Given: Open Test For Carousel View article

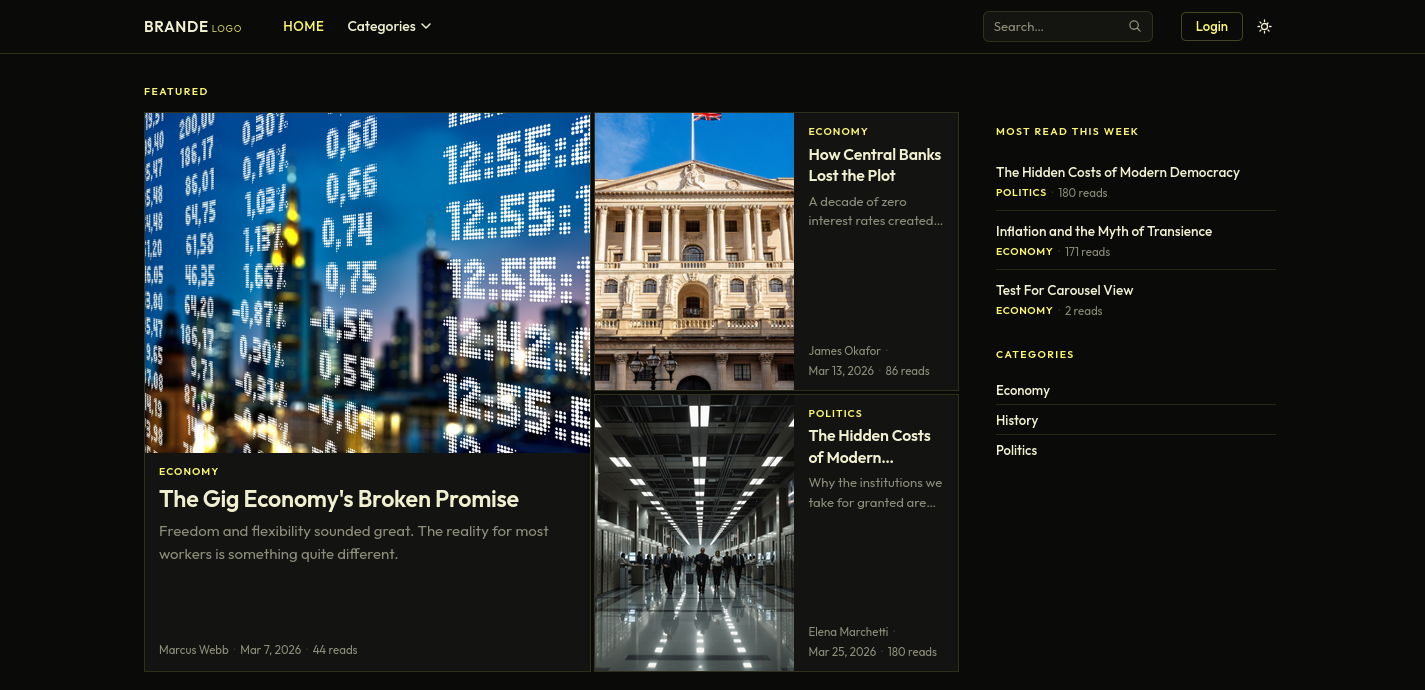Looking at the screenshot, I should tap(1064, 290).
